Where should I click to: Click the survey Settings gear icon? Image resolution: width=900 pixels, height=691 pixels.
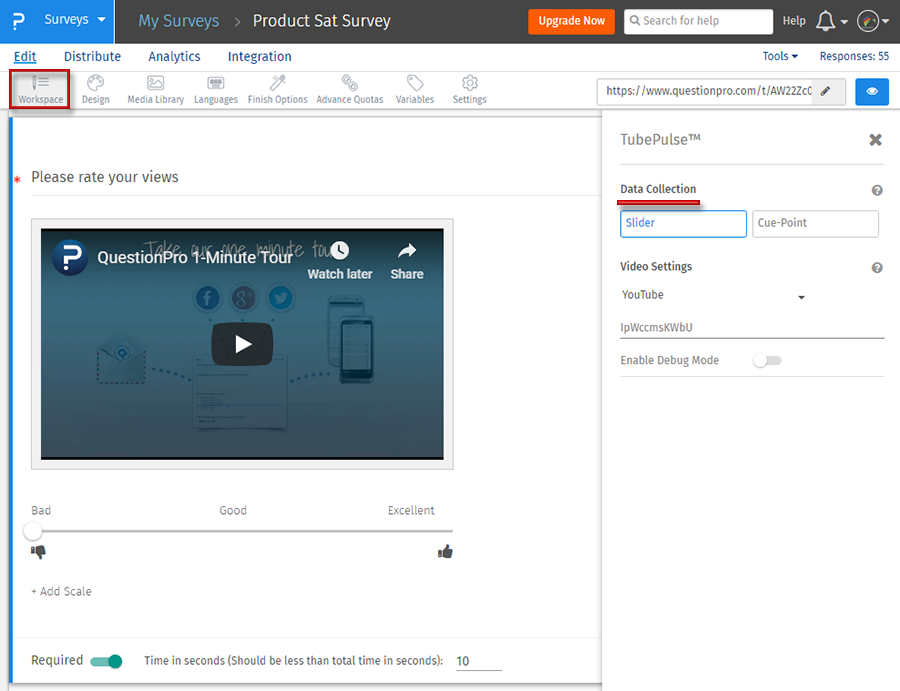click(x=468, y=90)
